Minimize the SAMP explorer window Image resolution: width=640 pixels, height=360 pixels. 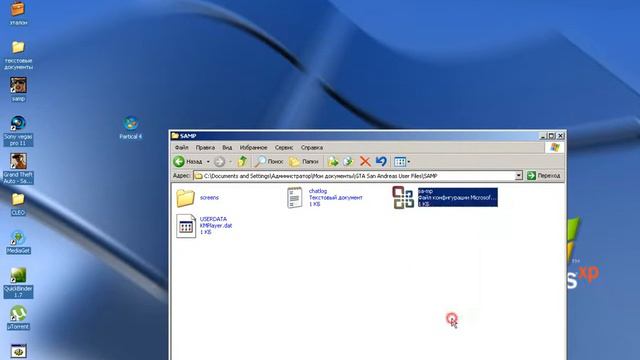pyautogui.click(x=543, y=136)
